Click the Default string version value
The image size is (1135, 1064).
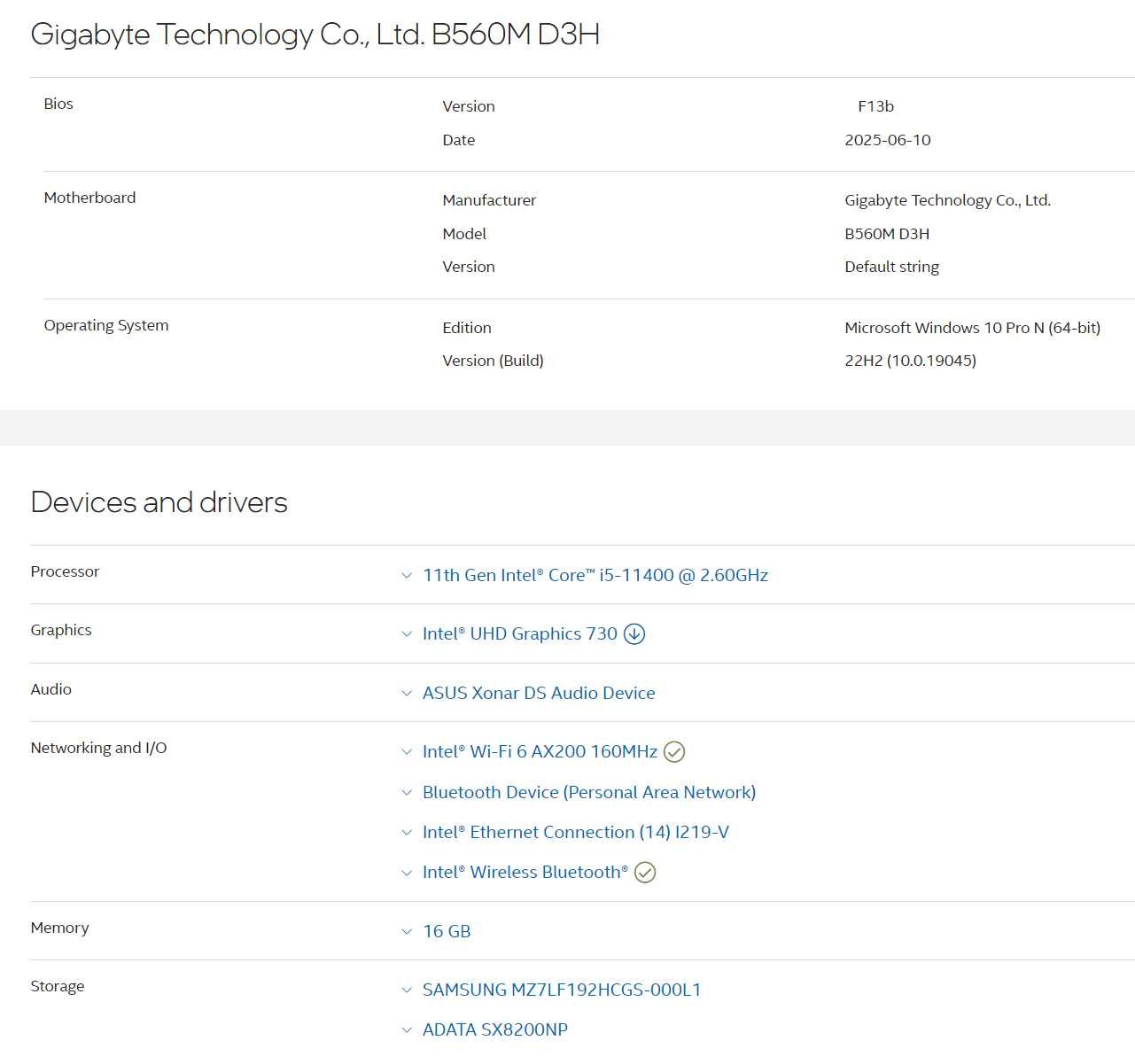click(x=892, y=267)
